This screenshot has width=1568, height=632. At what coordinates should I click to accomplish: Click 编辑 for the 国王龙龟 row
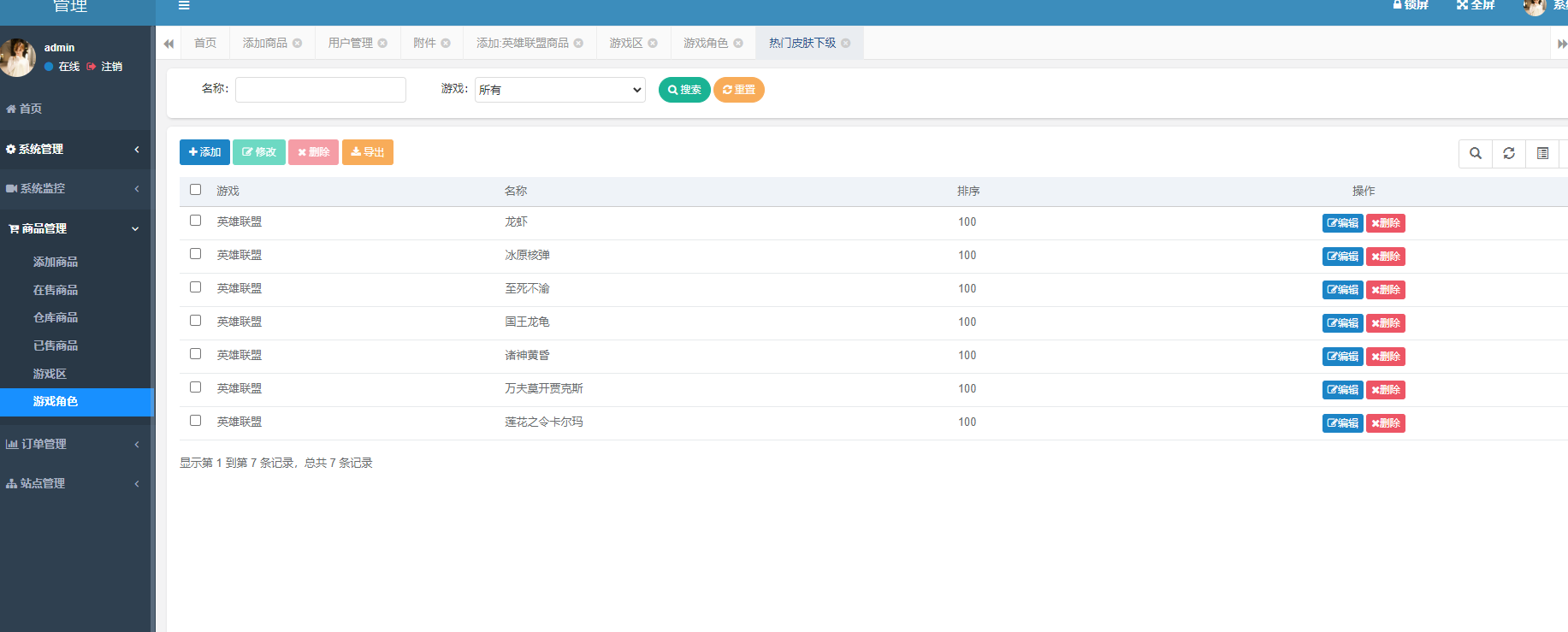[1342, 323]
